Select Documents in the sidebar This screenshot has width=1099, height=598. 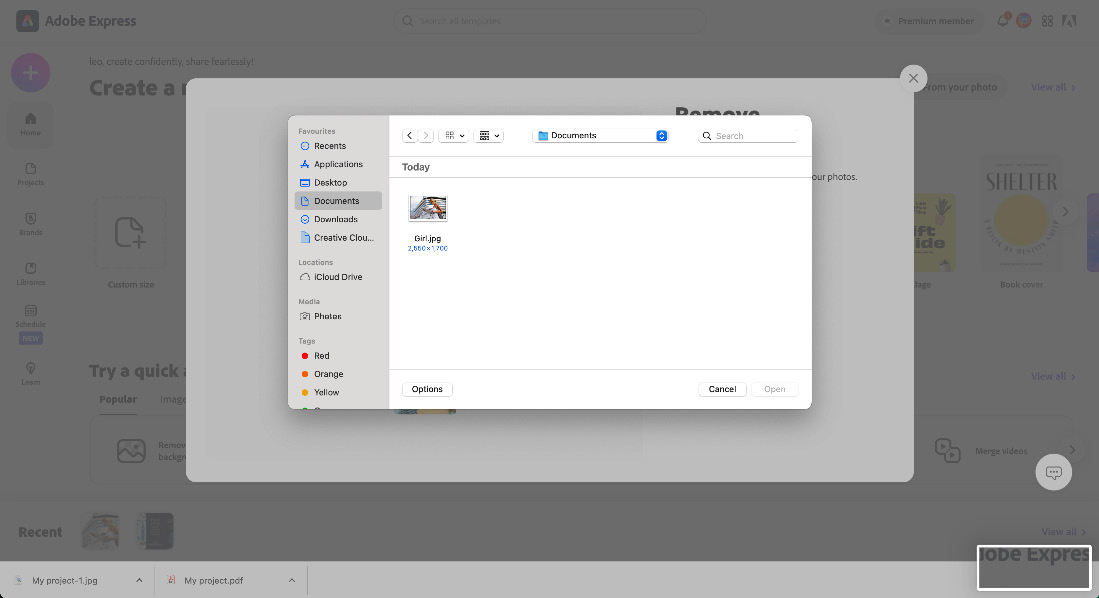click(338, 201)
